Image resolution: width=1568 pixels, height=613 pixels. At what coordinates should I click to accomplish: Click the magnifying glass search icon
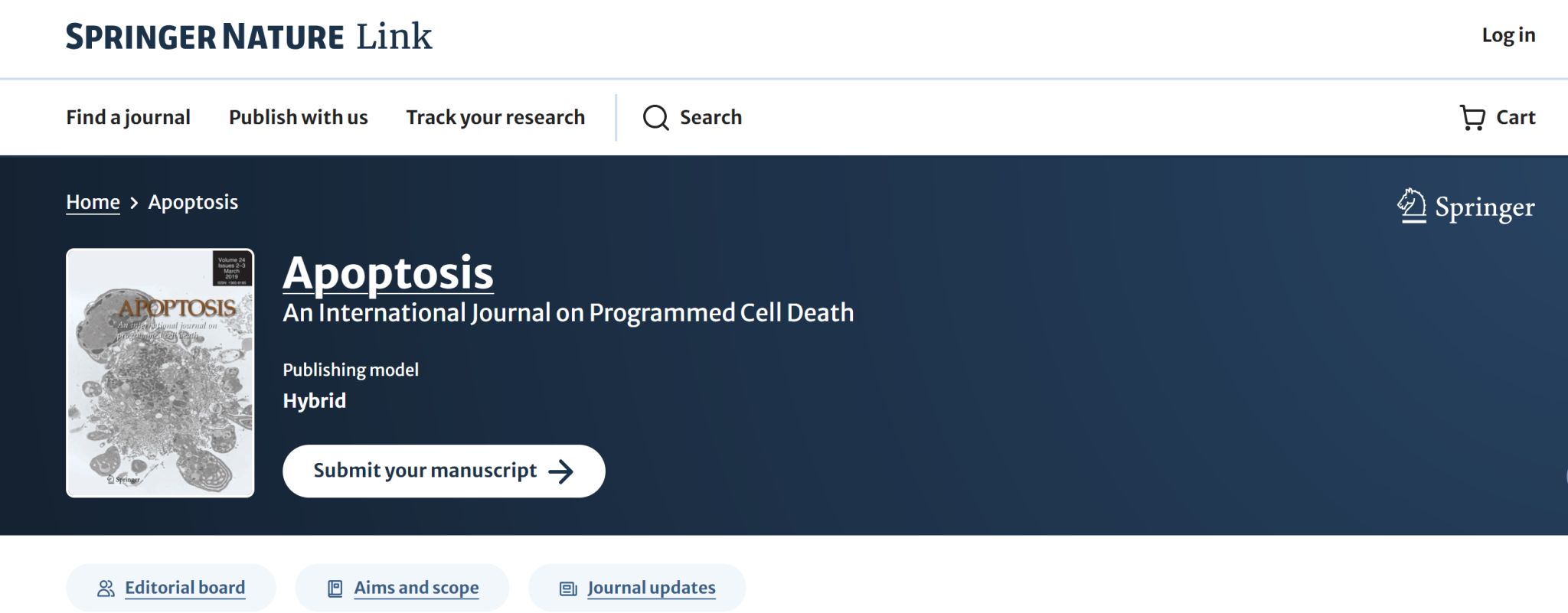click(655, 118)
